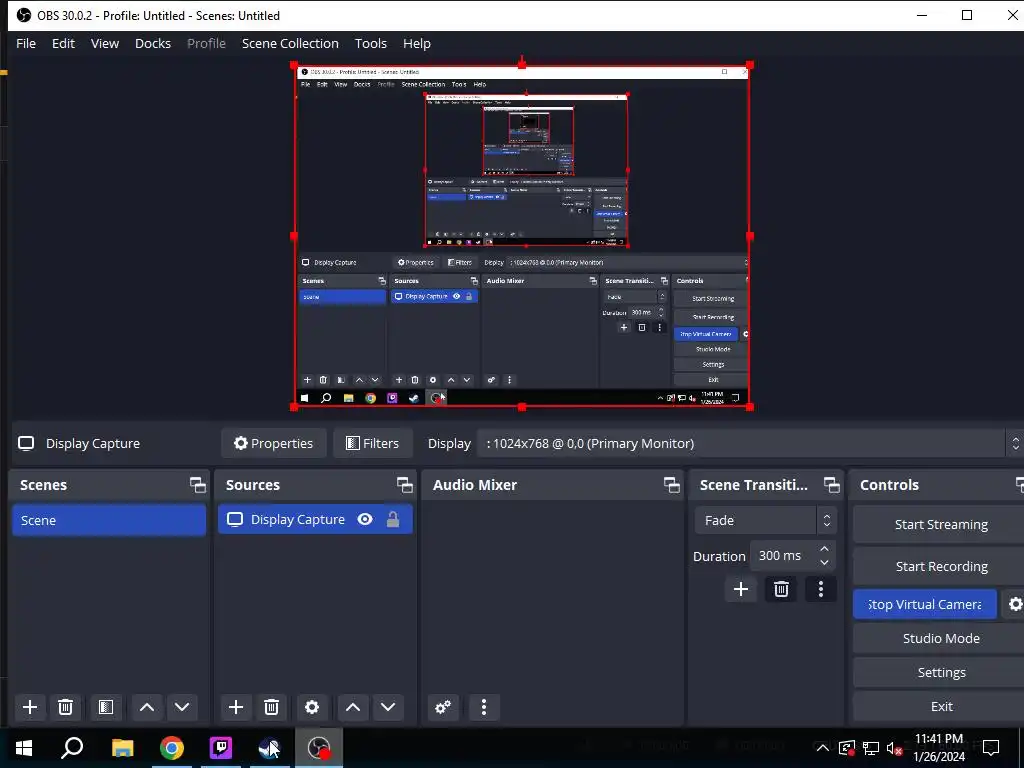
Task: Open OBS Settings button
Action: [x=940, y=672]
